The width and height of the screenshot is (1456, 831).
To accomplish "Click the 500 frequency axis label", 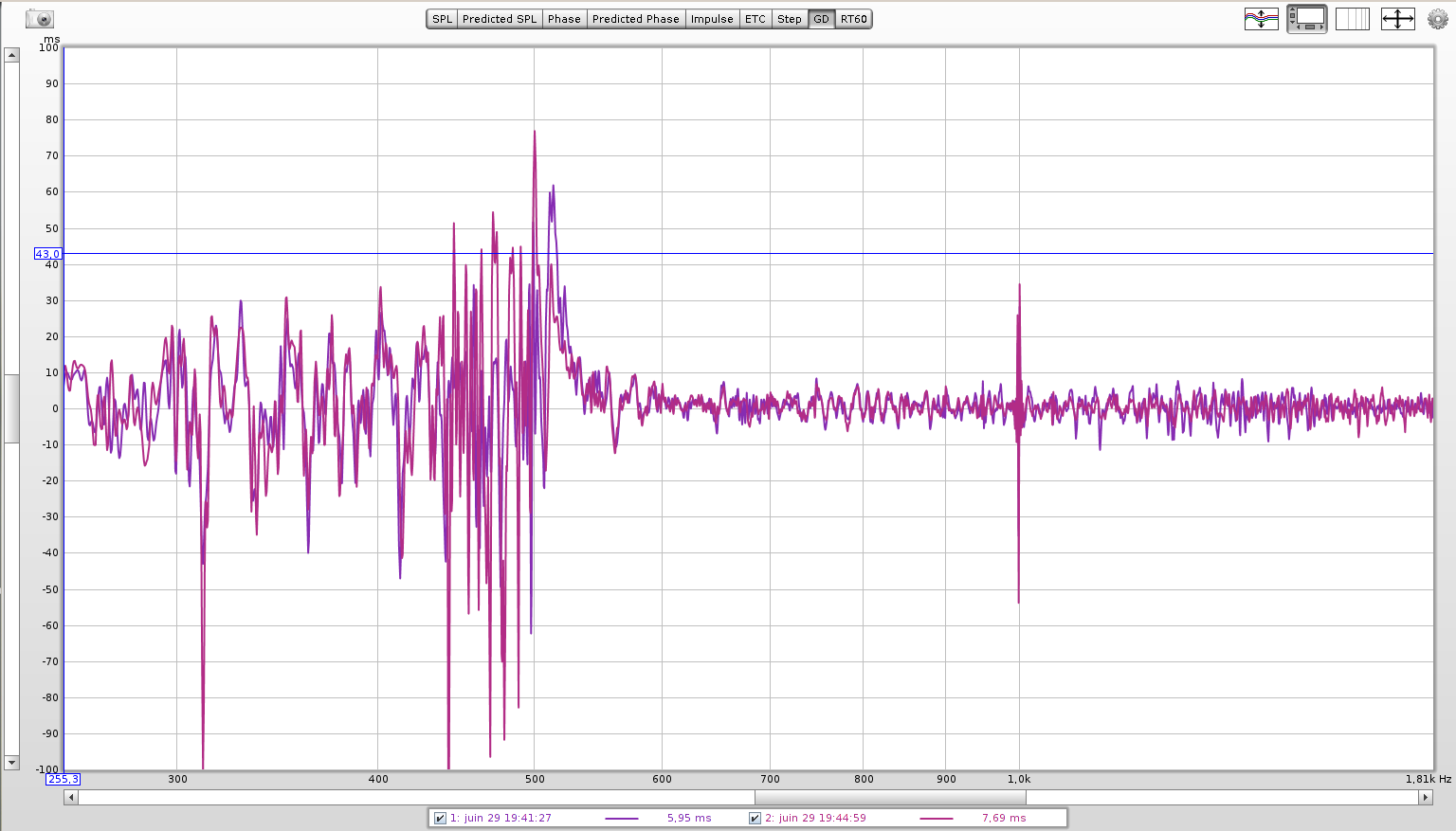I will (x=535, y=779).
